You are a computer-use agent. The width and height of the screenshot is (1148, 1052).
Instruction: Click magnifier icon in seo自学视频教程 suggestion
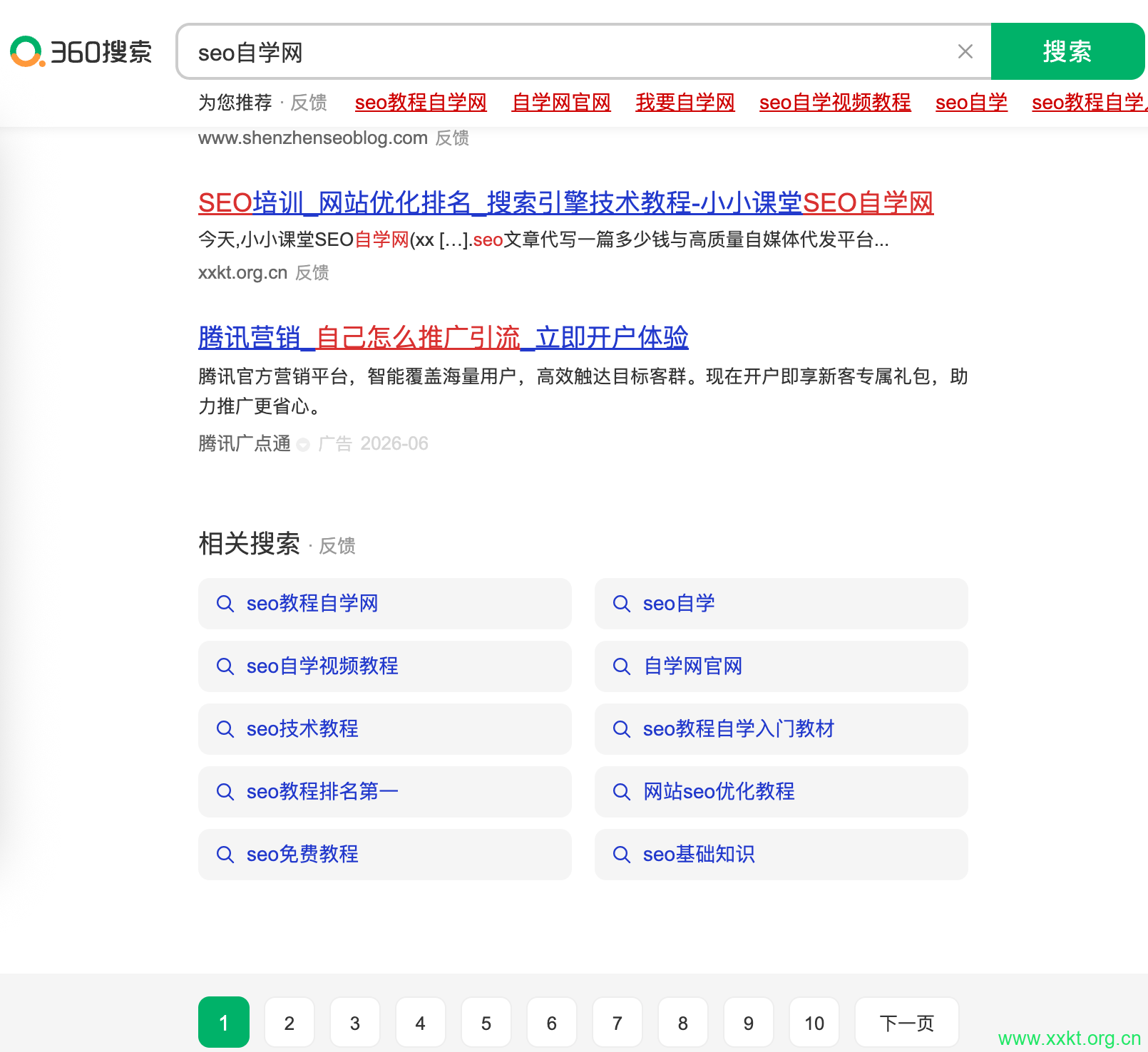pyautogui.click(x=225, y=666)
